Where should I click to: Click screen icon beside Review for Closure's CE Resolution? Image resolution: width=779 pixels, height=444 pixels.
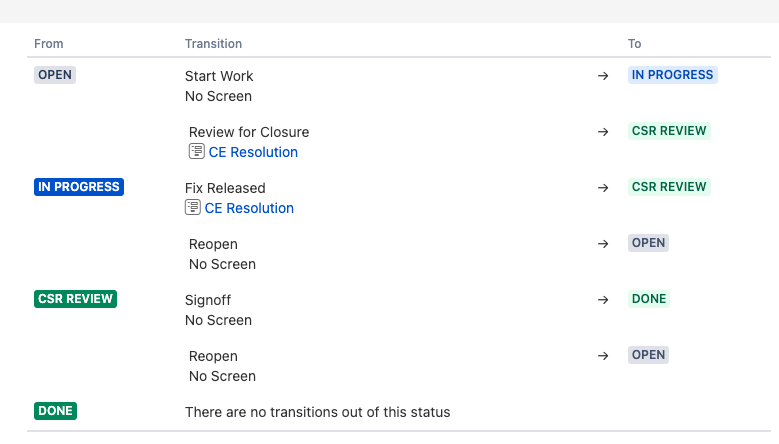tap(196, 152)
